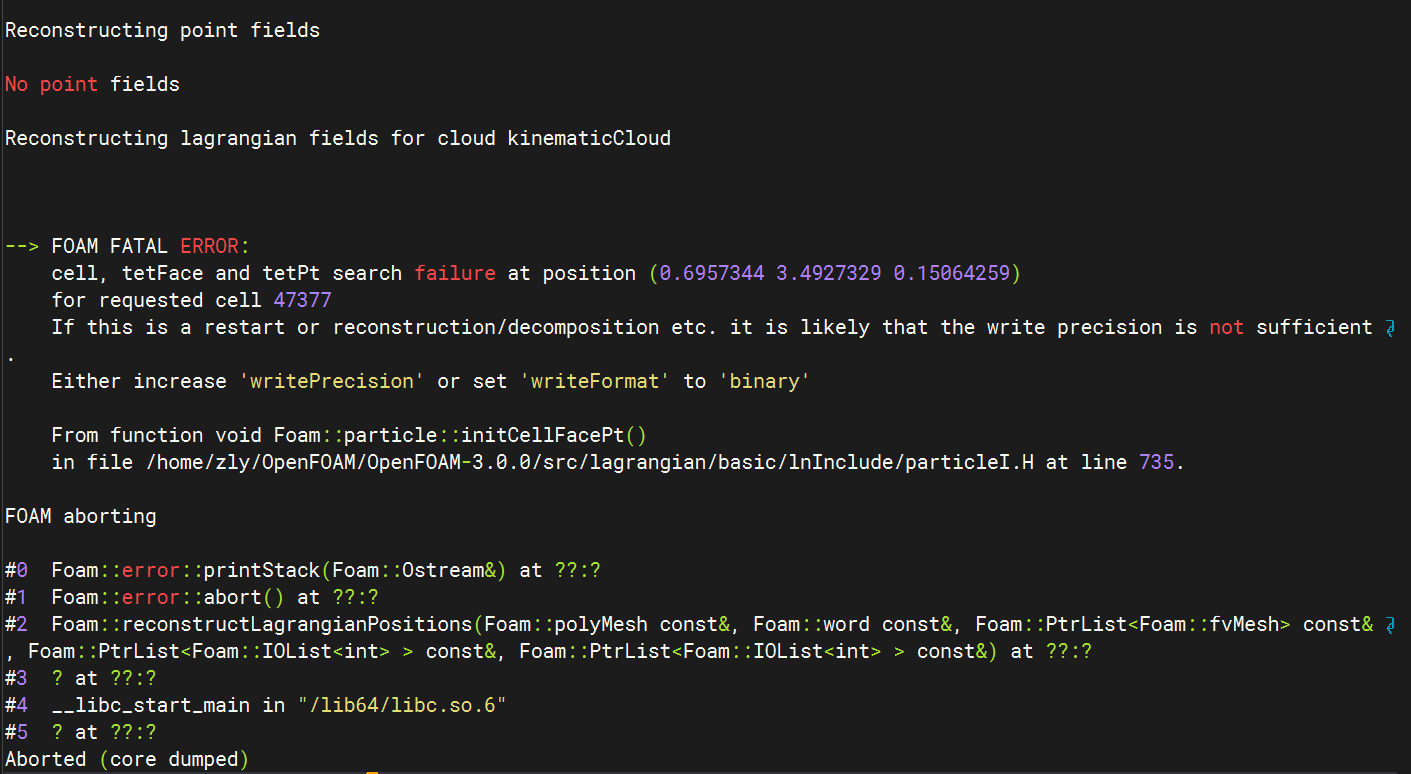Screen dimensions: 1411x774
Task: Click the wrap marker ending stack frame #2
Action: coord(1389,625)
